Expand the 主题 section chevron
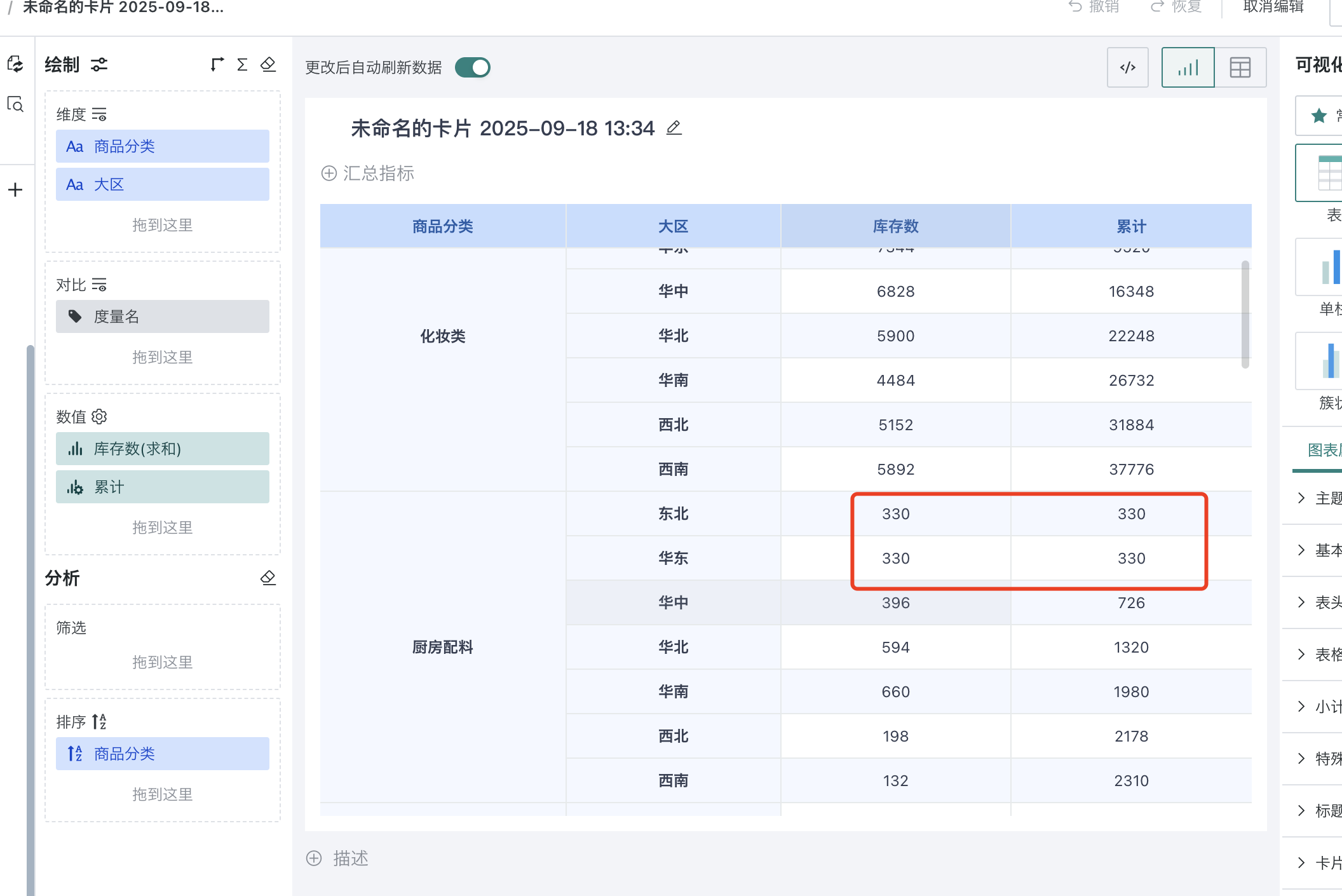Viewport: 1342px width, 896px height. pyautogui.click(x=1301, y=498)
